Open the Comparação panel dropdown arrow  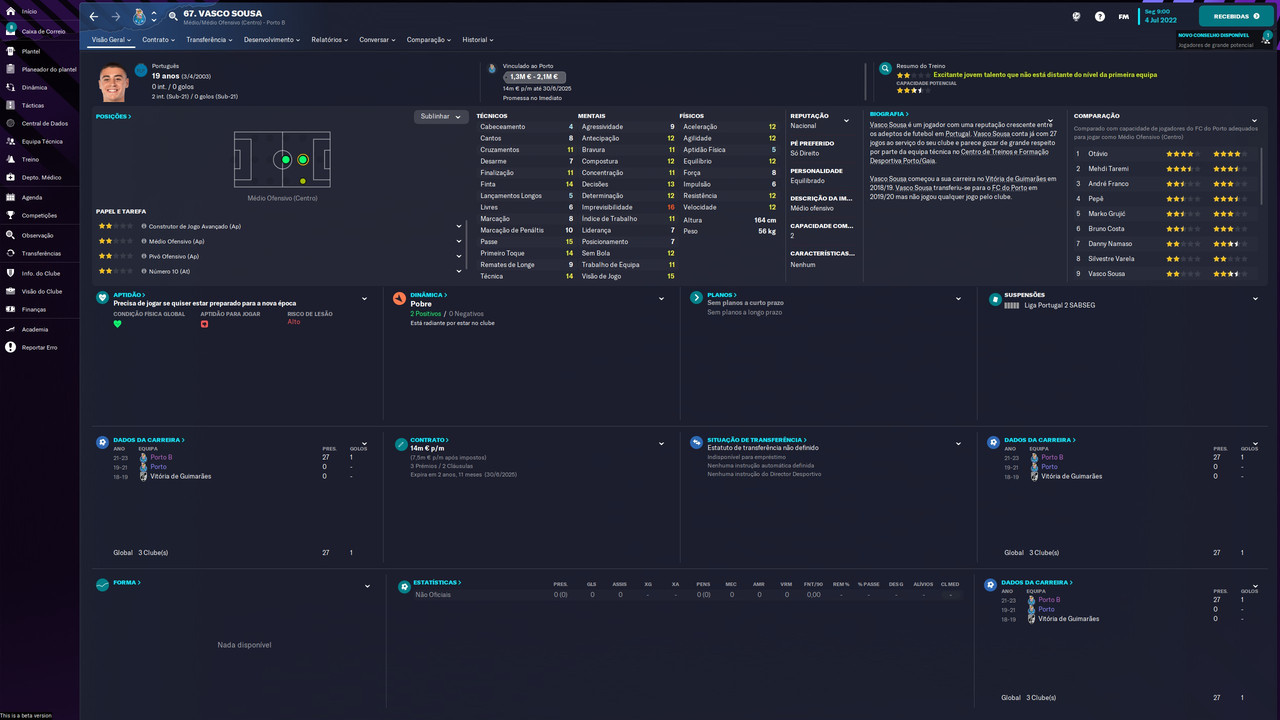point(1254,121)
